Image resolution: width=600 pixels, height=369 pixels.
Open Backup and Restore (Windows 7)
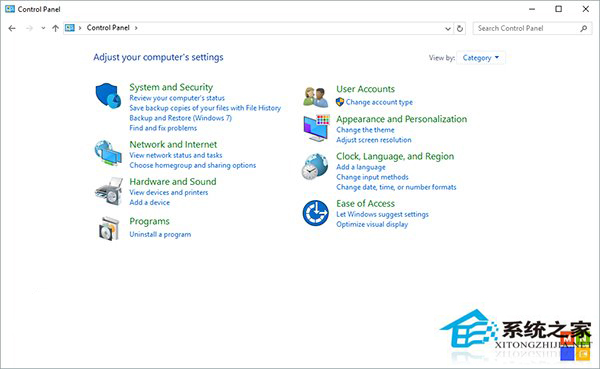[x=181, y=118]
